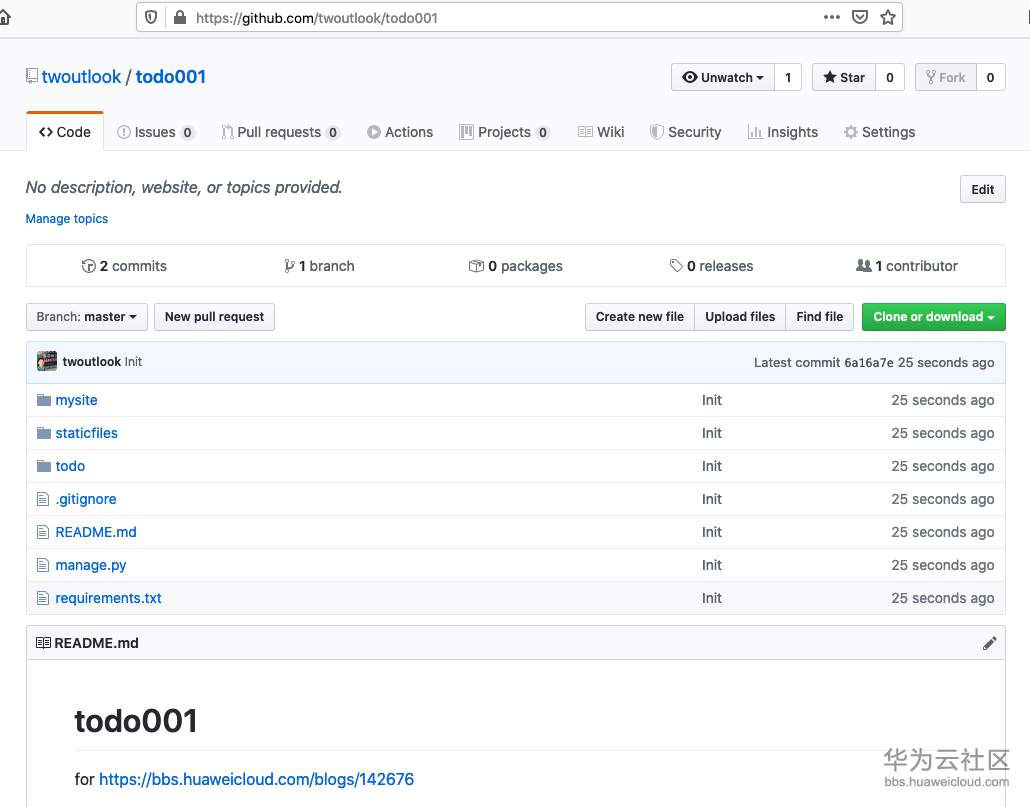Image resolution: width=1030 pixels, height=807 pixels.
Task: Bookmark this page with star icon
Action: [x=888, y=17]
